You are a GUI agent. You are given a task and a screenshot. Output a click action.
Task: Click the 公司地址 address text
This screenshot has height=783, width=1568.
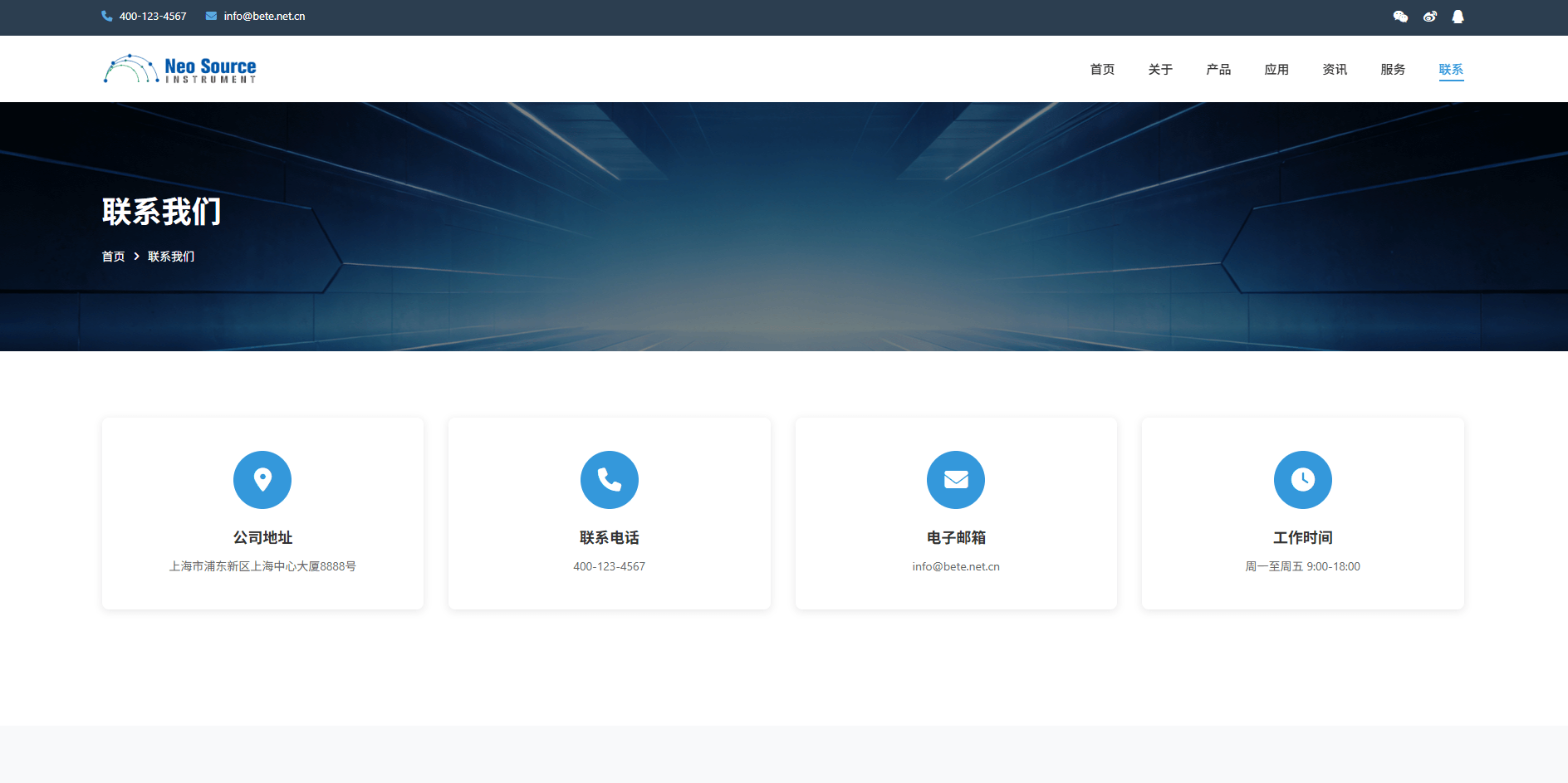tap(262, 566)
